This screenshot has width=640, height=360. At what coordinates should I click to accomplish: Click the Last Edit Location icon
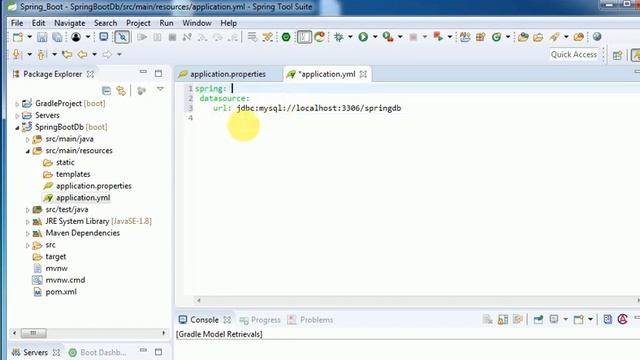pyautogui.click(x=67, y=54)
